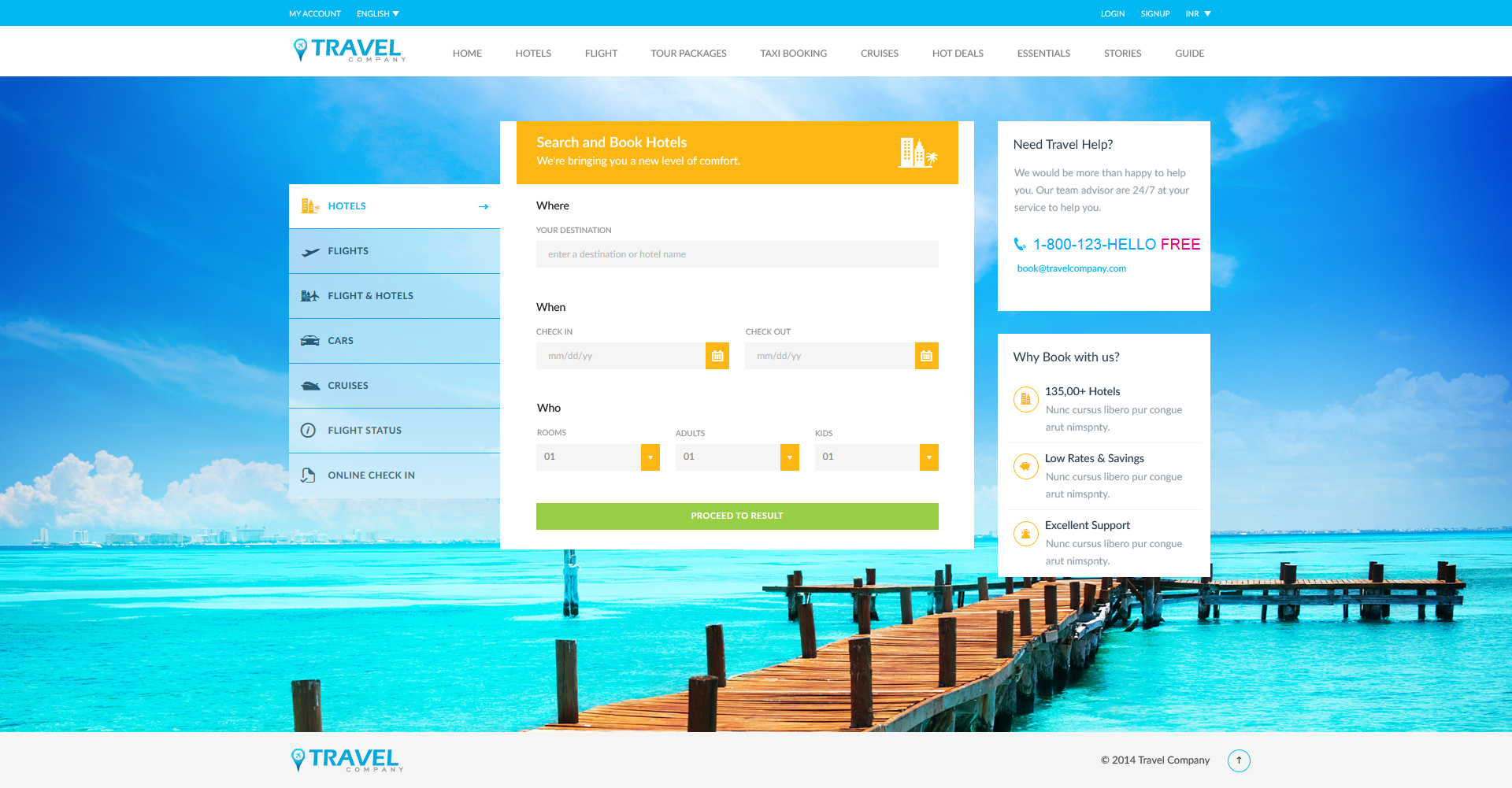Go to Tour Packages in the navigation

point(688,54)
